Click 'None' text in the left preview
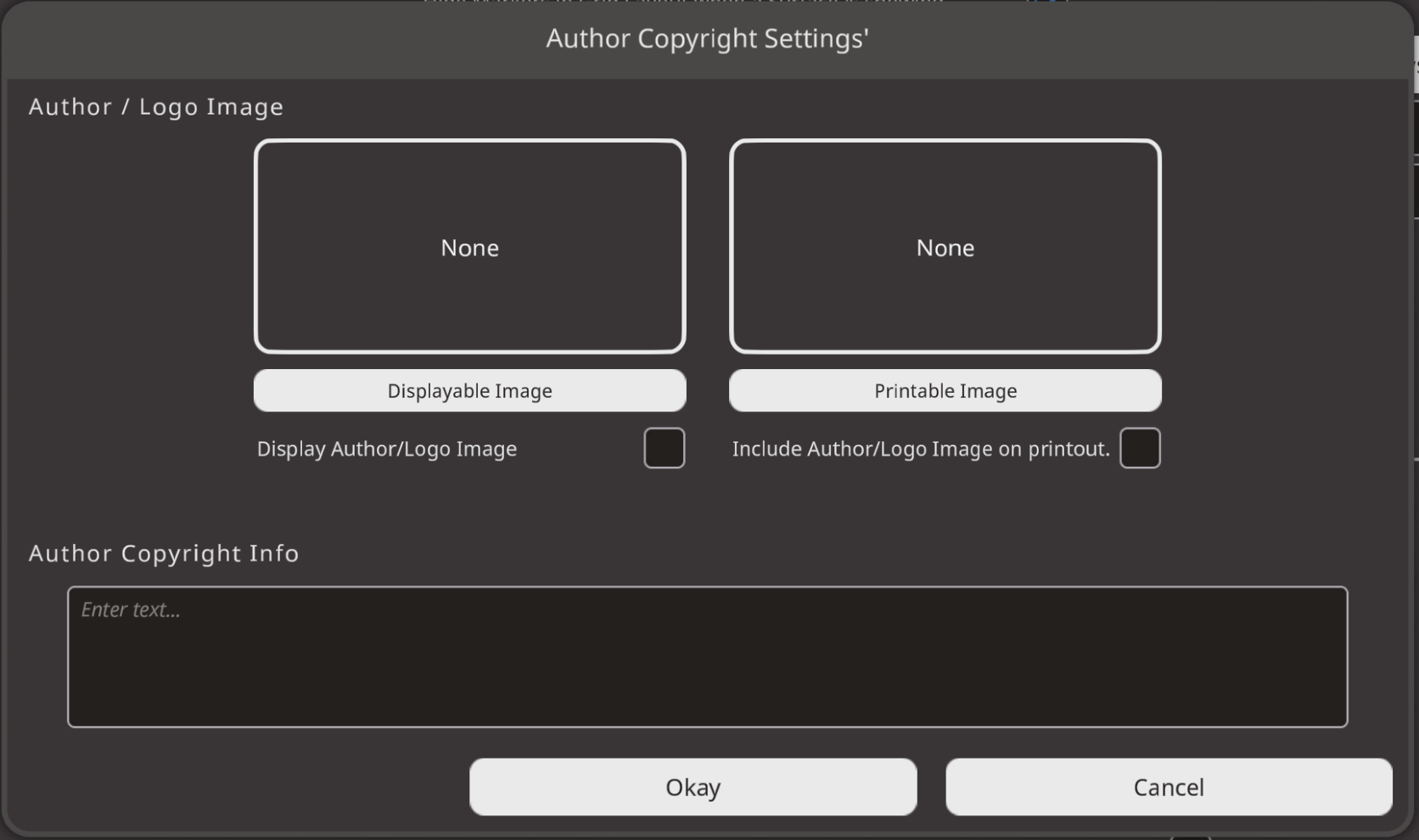Viewport: 1419px width, 840px height. 469,248
